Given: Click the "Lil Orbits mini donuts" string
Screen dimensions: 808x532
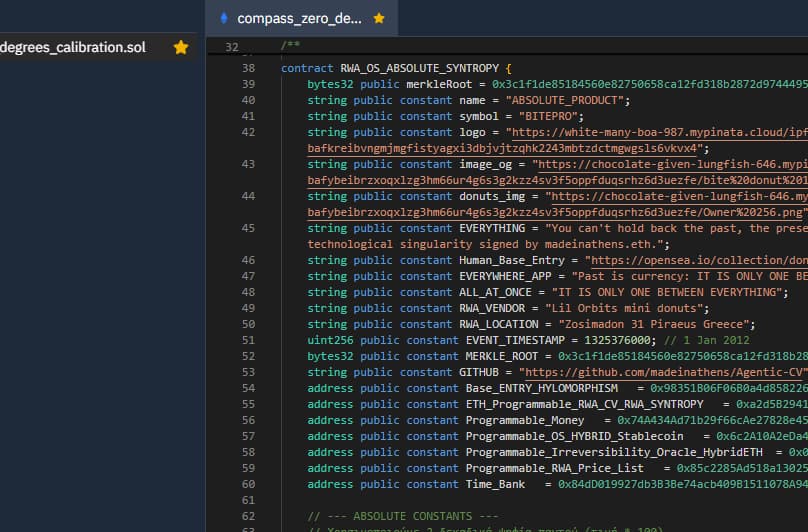Looking at the screenshot, I should point(625,308).
